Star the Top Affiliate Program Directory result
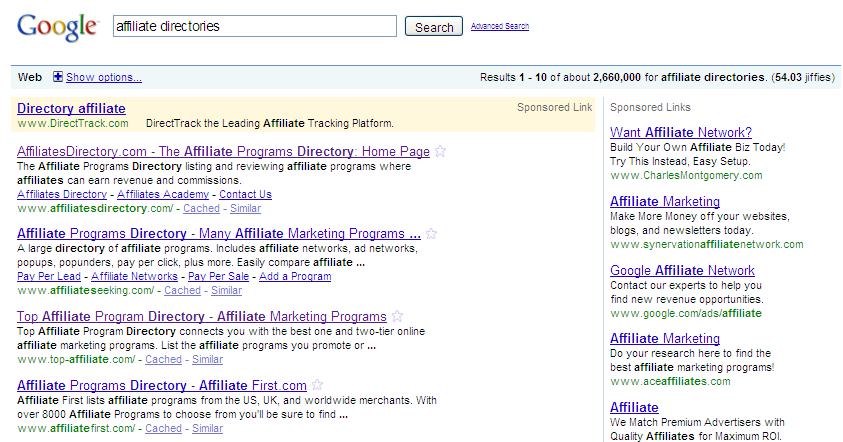843x442 pixels. [x=397, y=317]
